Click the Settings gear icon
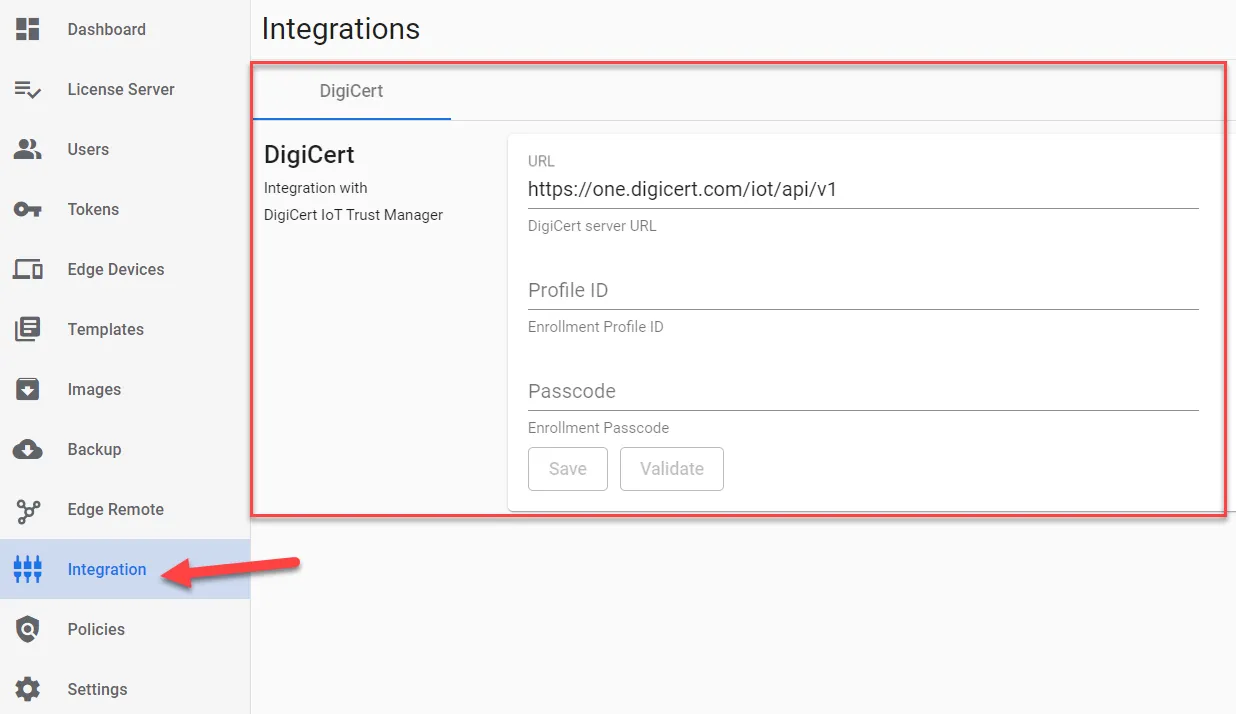Image resolution: width=1236 pixels, height=714 pixels. (28, 689)
